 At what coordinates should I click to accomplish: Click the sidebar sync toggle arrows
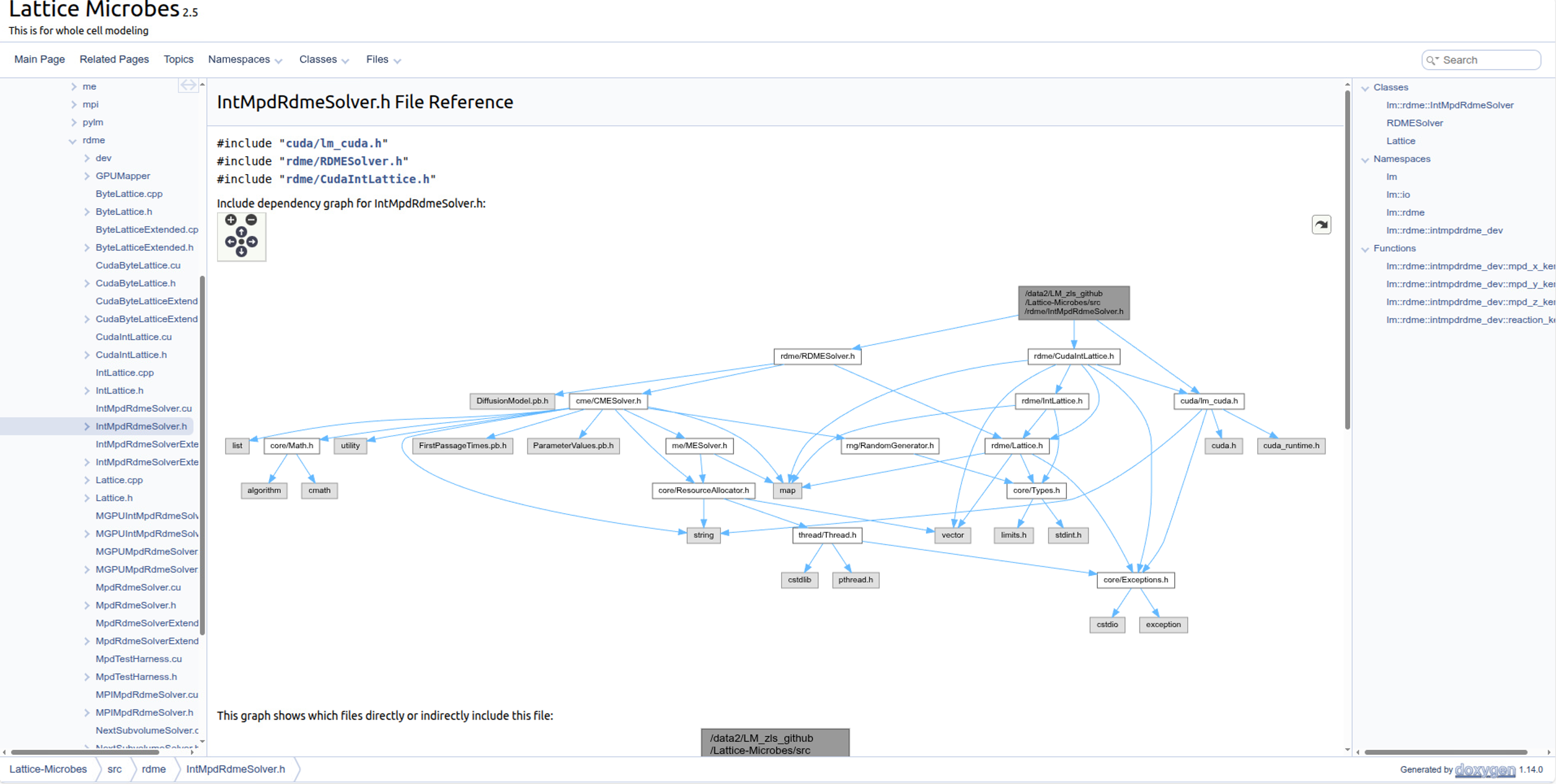pos(188,86)
